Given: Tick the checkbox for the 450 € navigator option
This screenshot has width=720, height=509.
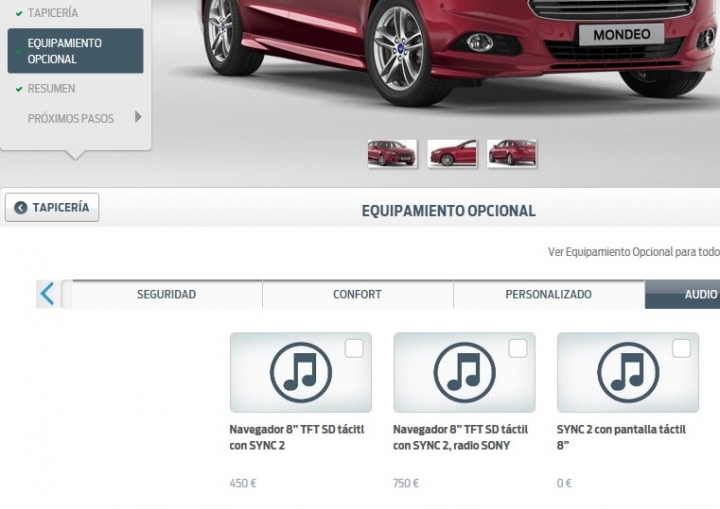Looking at the screenshot, I should click(354, 349).
